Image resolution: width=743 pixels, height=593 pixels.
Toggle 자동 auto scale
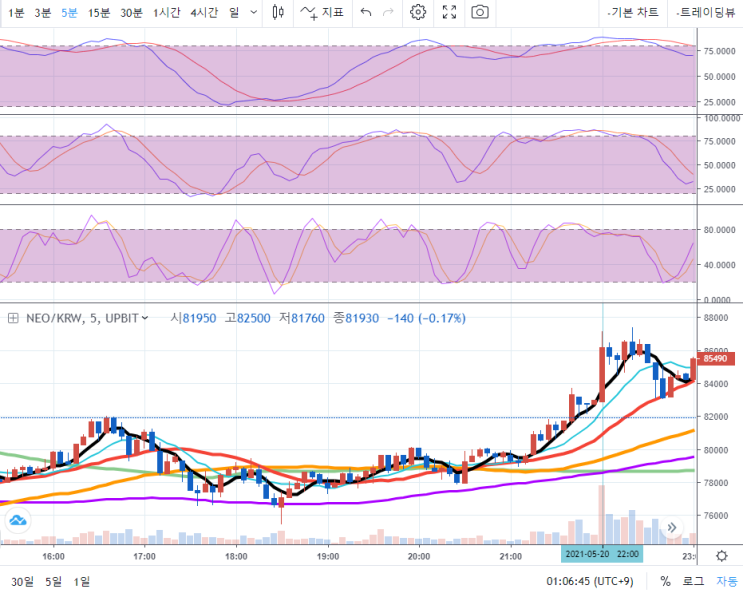click(x=727, y=582)
